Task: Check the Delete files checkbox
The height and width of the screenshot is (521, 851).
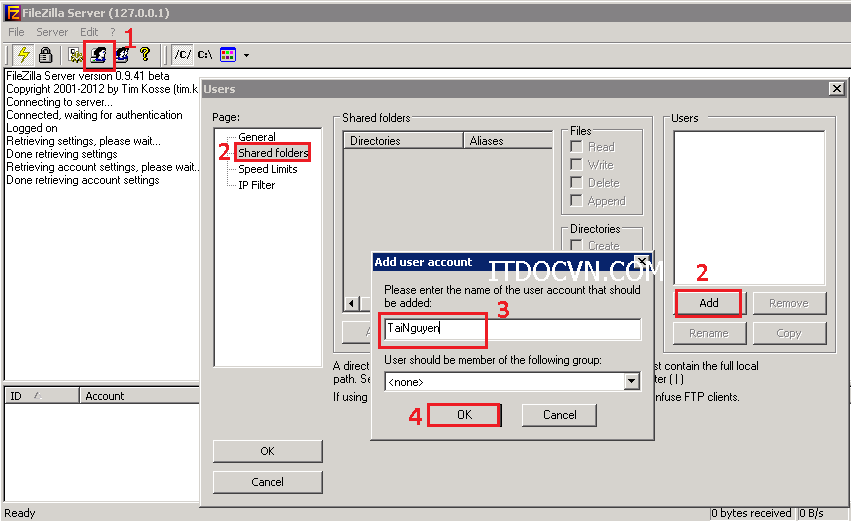Action: click(x=576, y=183)
